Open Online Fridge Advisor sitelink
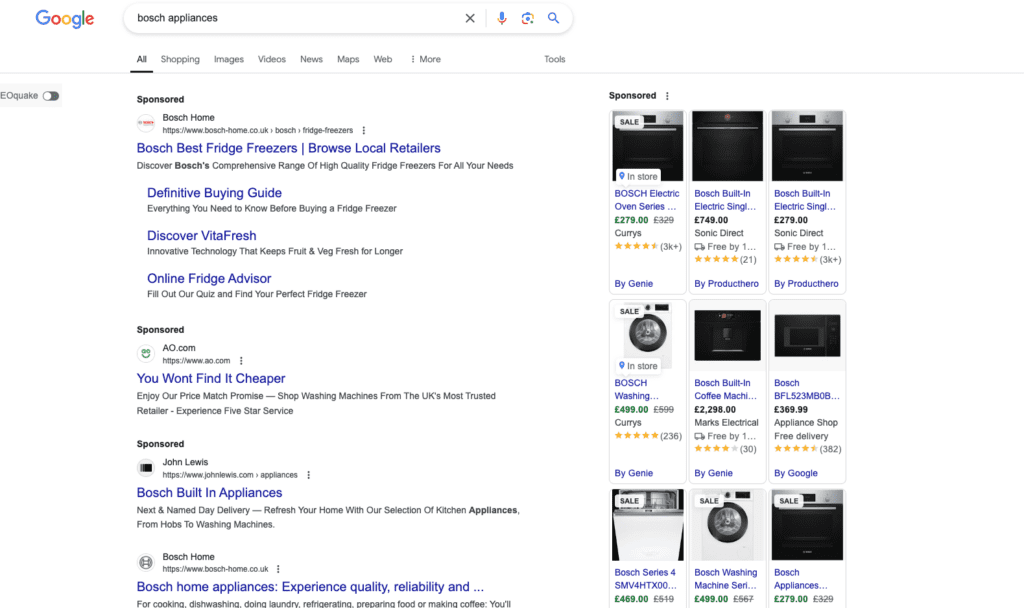Image resolution: width=1024 pixels, height=608 pixels. [209, 278]
